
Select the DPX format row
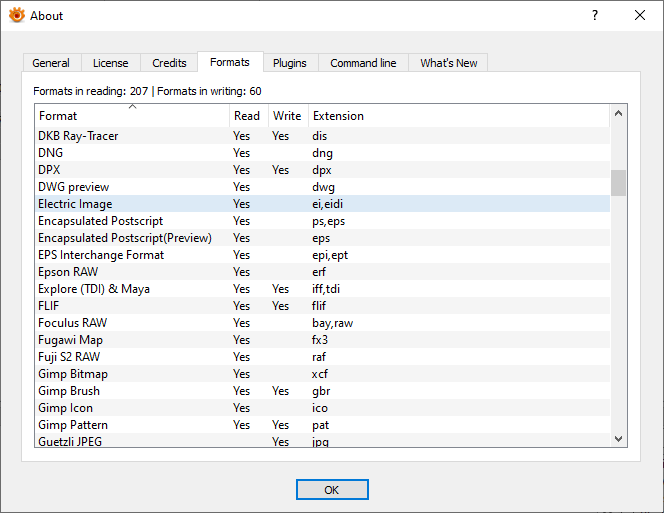323,169
